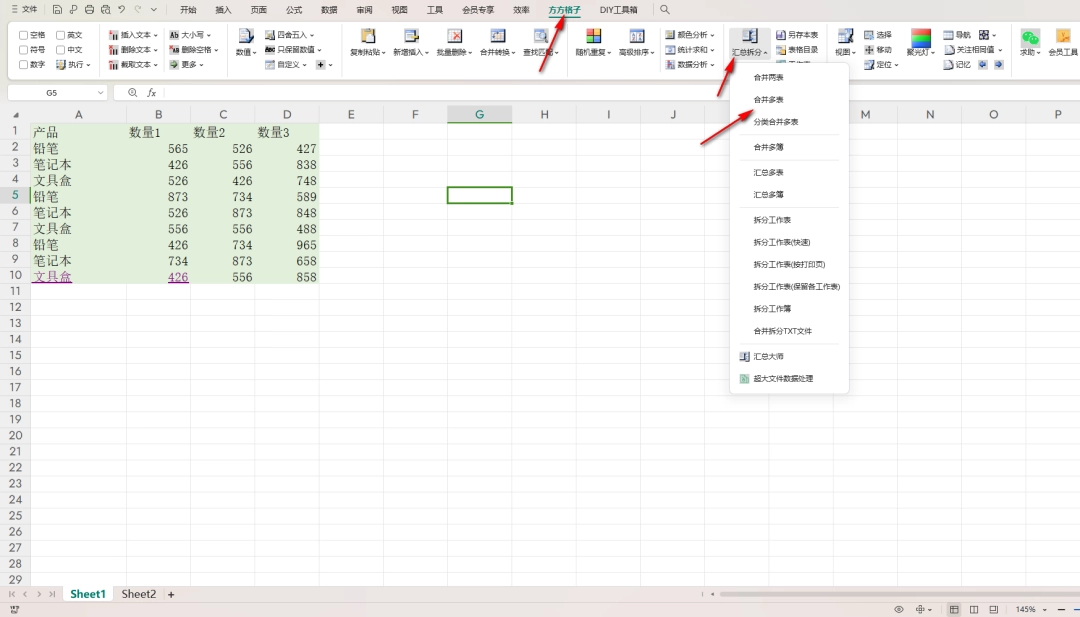Expand the 插入文本 dropdown
The image size is (1080, 617).
[x=134, y=33]
